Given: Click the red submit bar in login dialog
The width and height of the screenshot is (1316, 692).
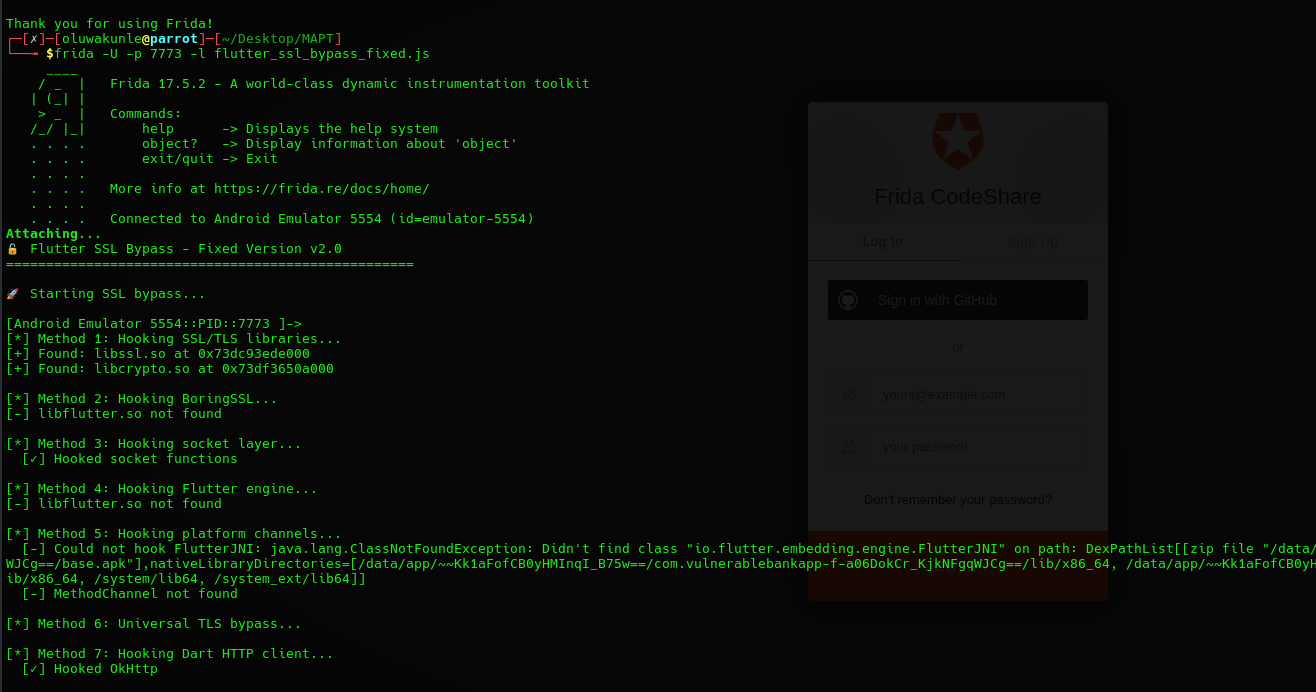Looking at the screenshot, I should click(958, 565).
